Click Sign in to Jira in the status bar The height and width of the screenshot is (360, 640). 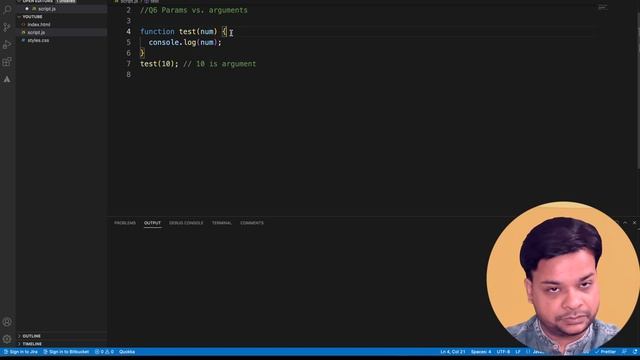(x=21, y=352)
